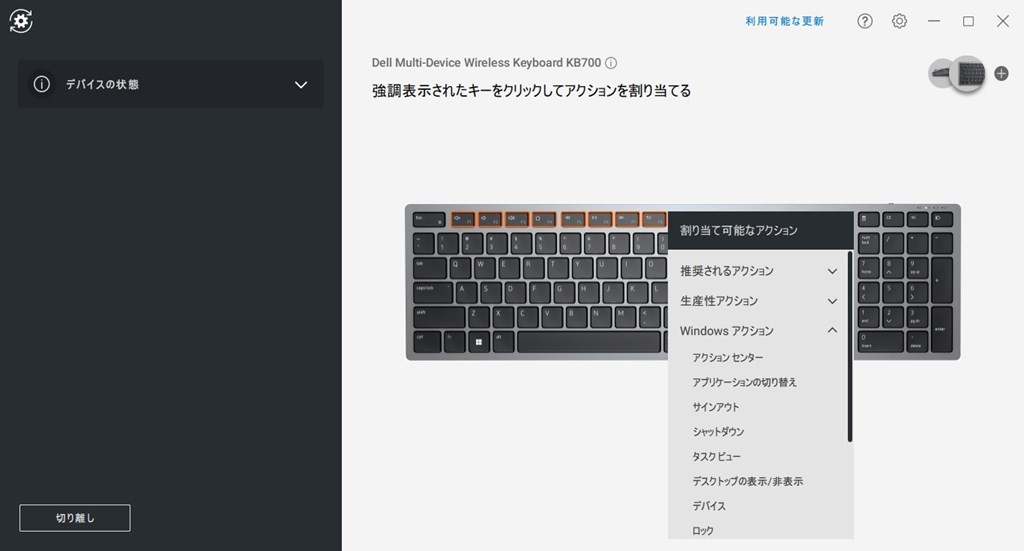Open the help question mark icon
This screenshot has height=551, width=1024.
(x=865, y=22)
